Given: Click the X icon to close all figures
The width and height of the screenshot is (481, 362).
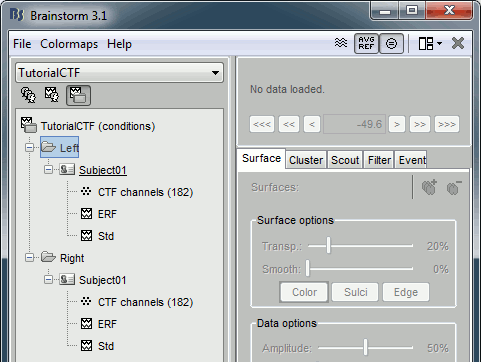Looking at the screenshot, I should [x=458, y=43].
